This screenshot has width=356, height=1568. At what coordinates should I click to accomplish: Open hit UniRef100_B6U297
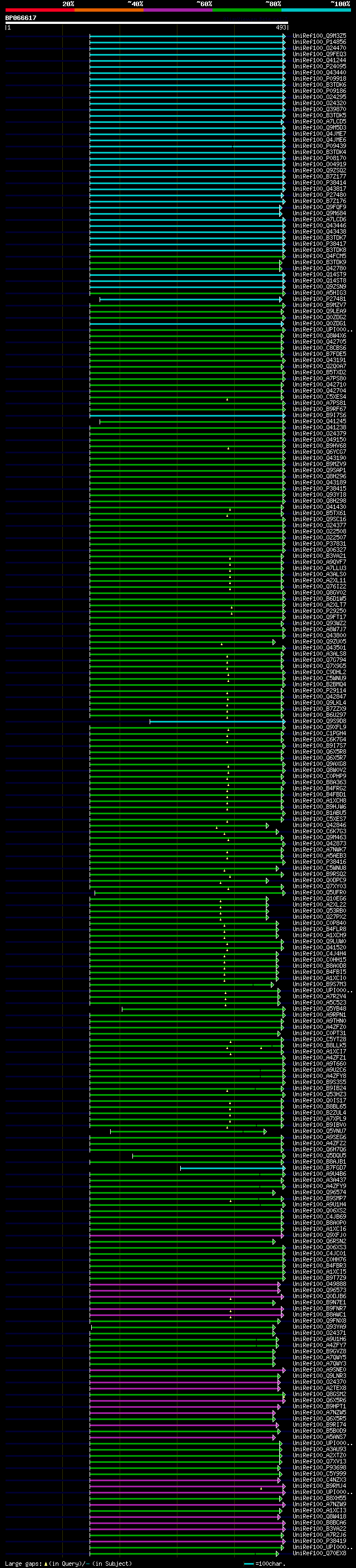click(x=319, y=715)
